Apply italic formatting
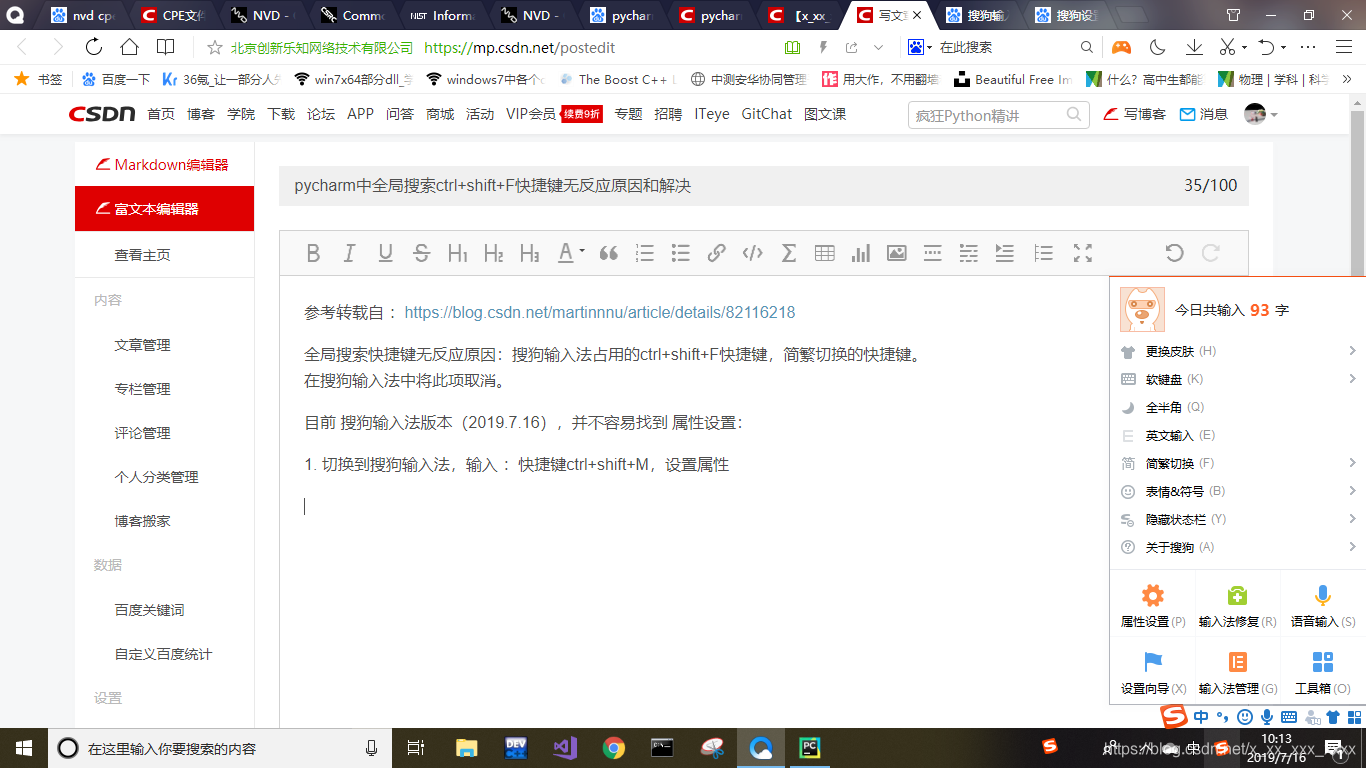The height and width of the screenshot is (768, 1366). tap(349, 253)
